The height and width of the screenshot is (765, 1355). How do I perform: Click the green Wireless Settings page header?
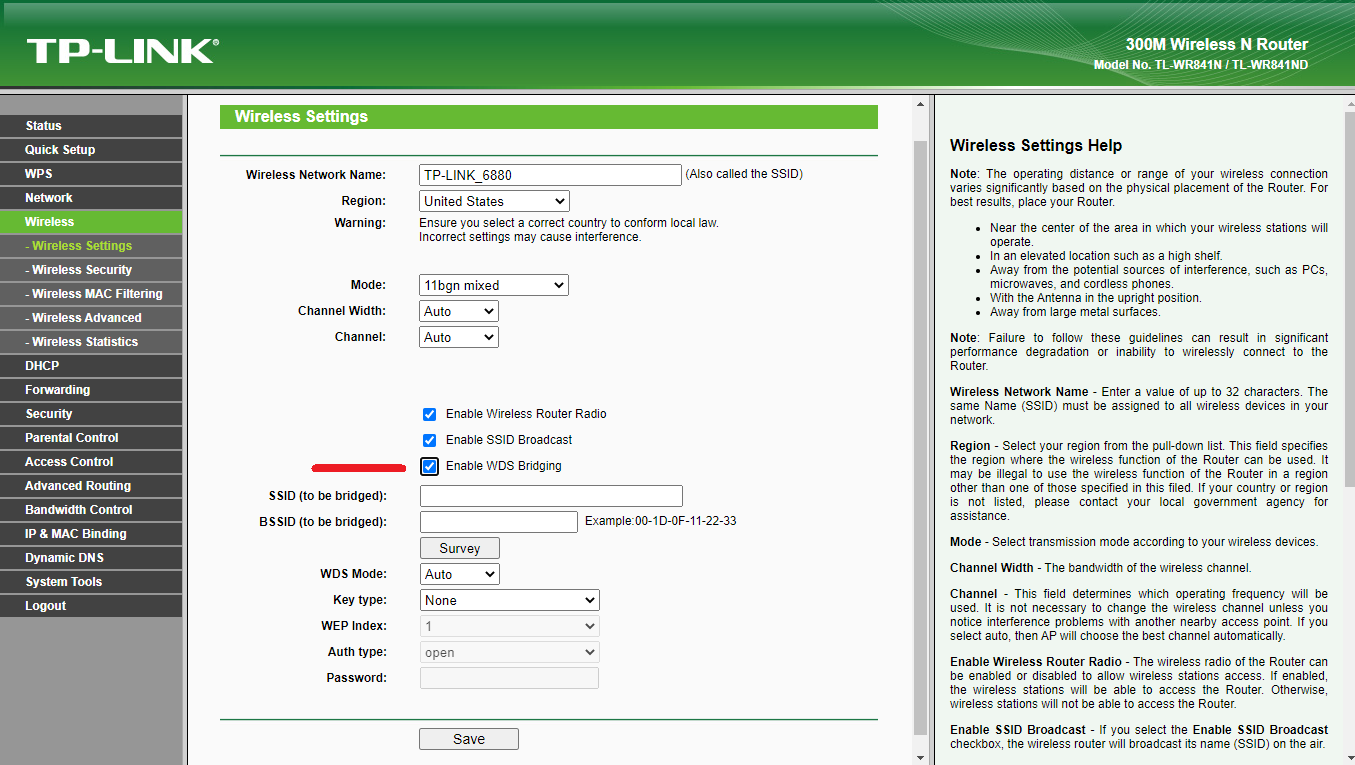click(x=549, y=117)
